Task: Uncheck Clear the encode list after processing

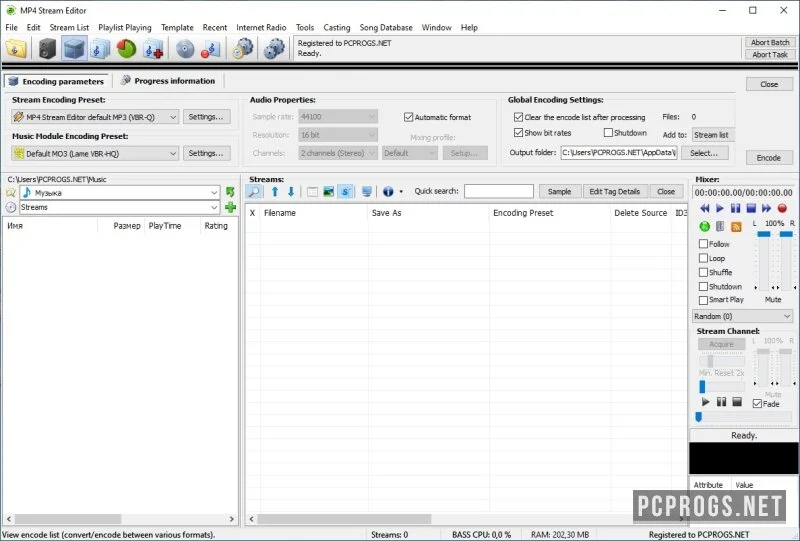Action: (x=518, y=117)
